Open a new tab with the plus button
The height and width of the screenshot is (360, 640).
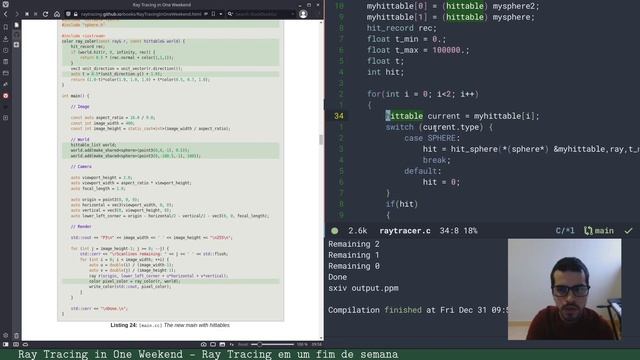[16, 44]
